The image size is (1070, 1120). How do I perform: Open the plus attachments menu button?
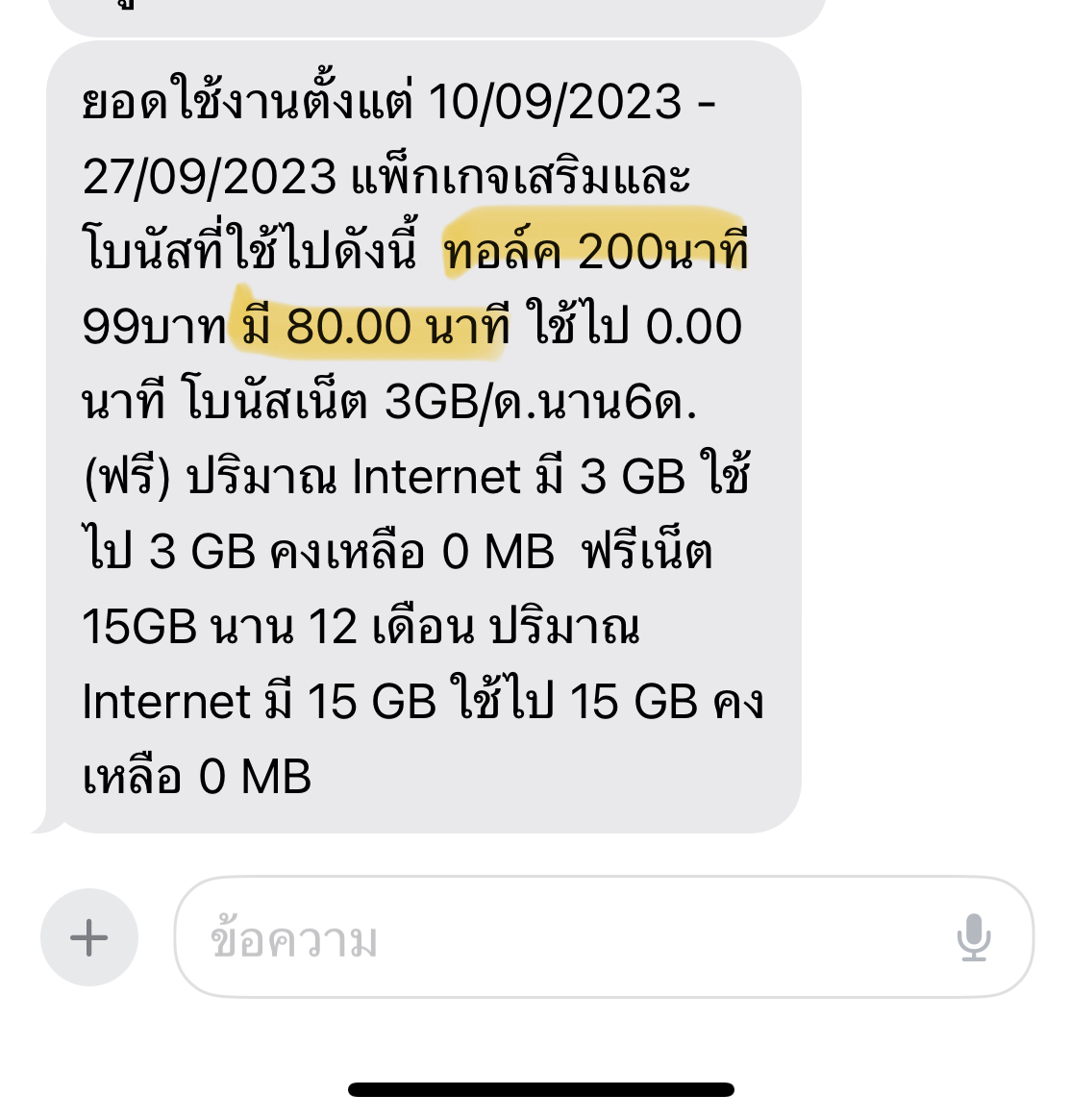pyautogui.click(x=89, y=937)
